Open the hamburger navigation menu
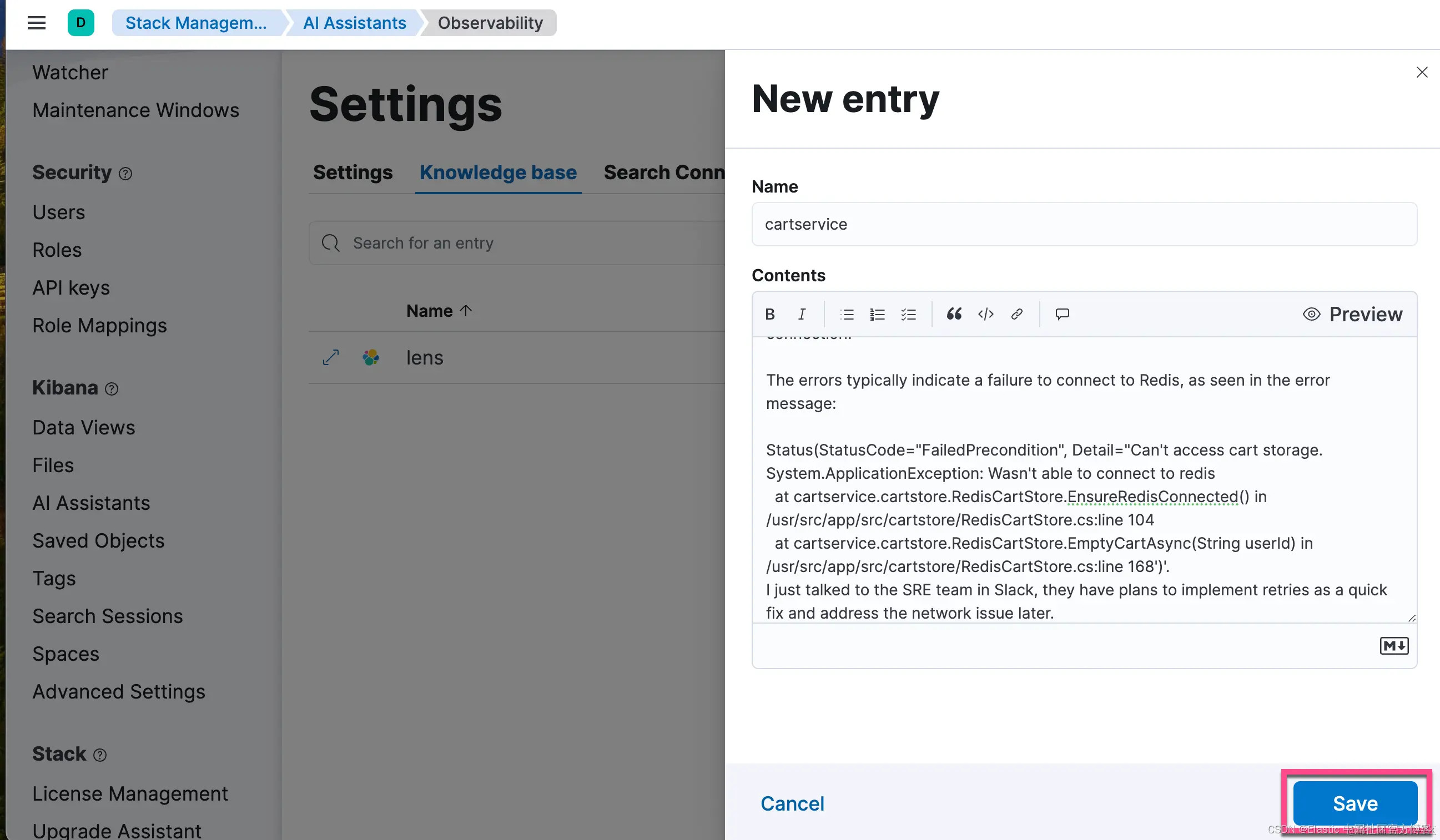The height and width of the screenshot is (840, 1440). pos(37,23)
